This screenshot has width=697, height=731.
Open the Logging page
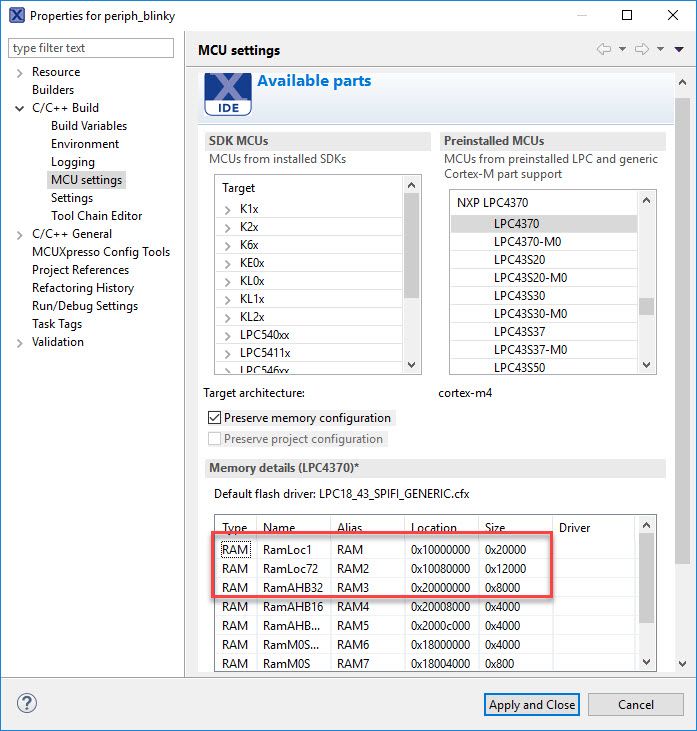[73, 162]
